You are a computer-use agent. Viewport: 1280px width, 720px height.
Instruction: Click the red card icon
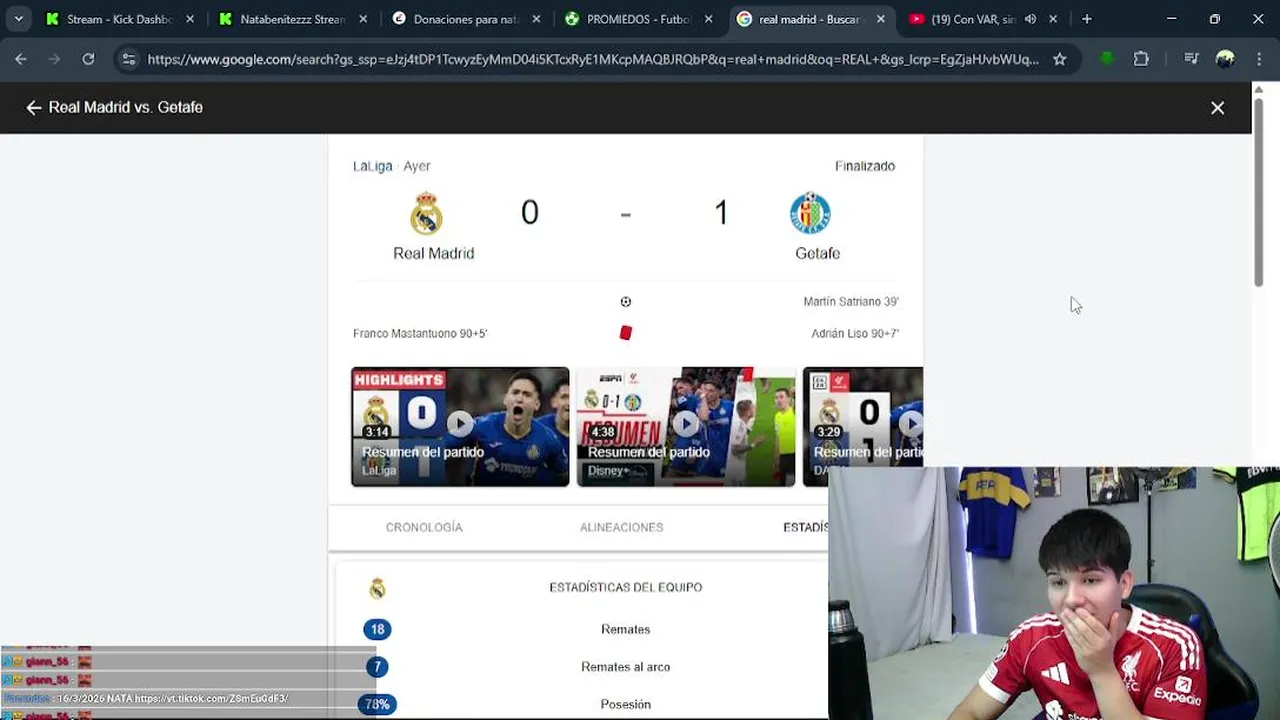point(626,333)
